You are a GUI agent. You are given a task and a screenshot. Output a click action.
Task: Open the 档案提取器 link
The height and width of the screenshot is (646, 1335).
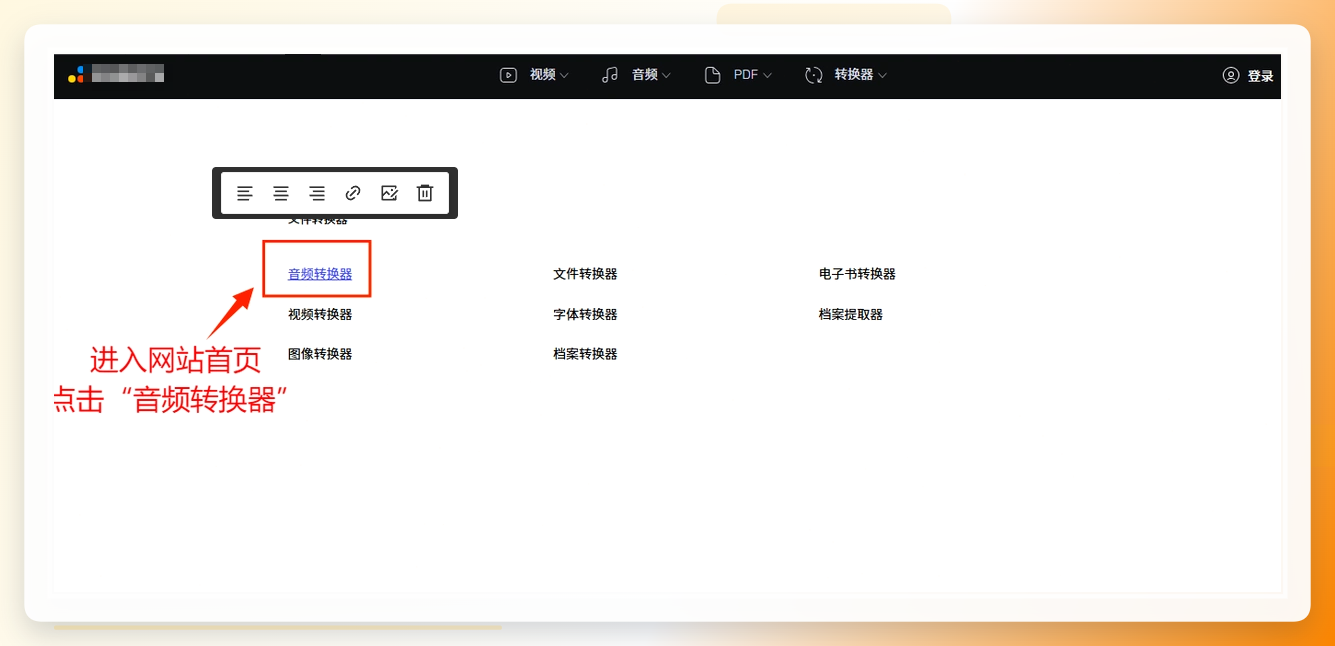851,314
